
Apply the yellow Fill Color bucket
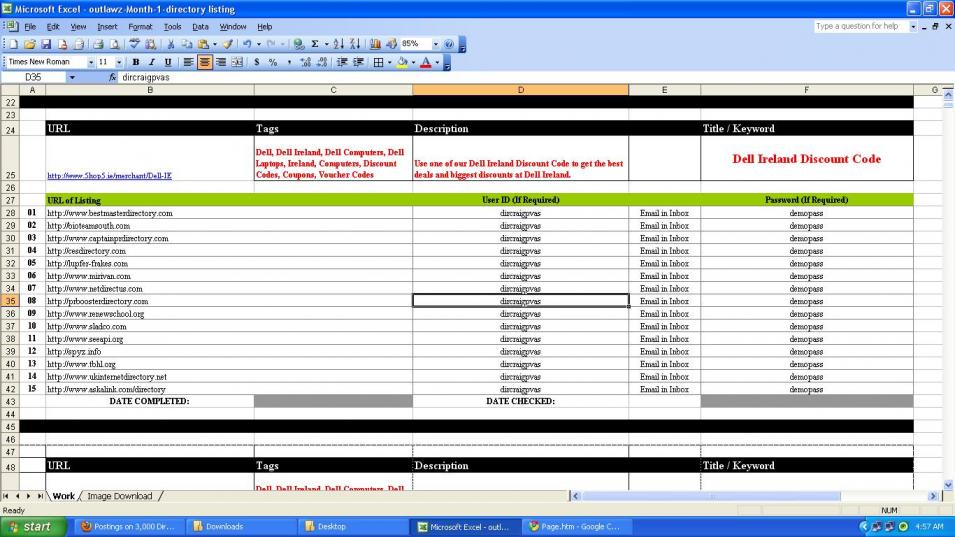(402, 62)
